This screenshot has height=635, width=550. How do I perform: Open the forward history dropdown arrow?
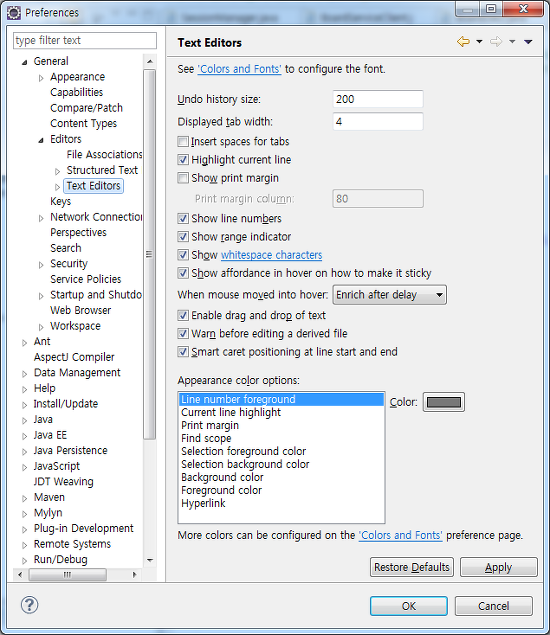512,41
